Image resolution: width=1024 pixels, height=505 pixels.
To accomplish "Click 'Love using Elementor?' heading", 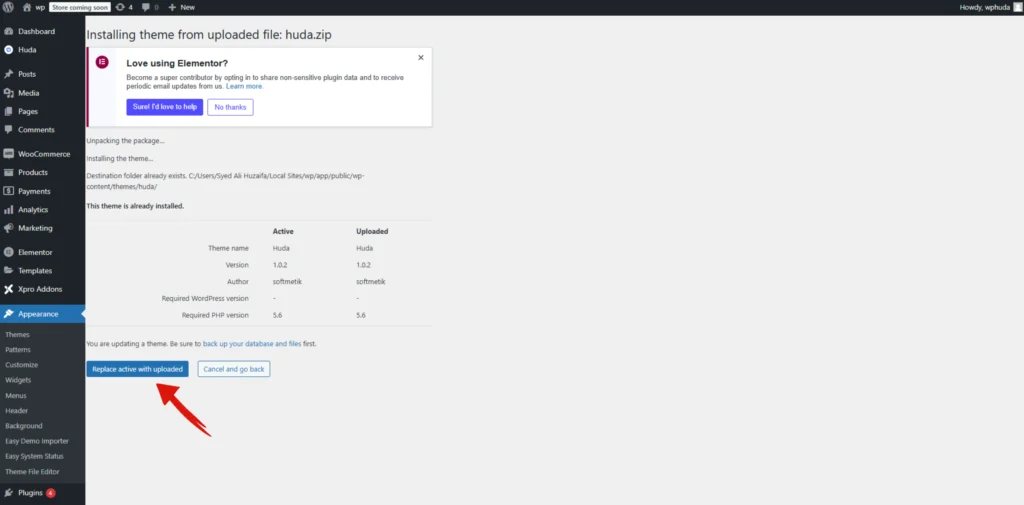I will tap(177, 63).
